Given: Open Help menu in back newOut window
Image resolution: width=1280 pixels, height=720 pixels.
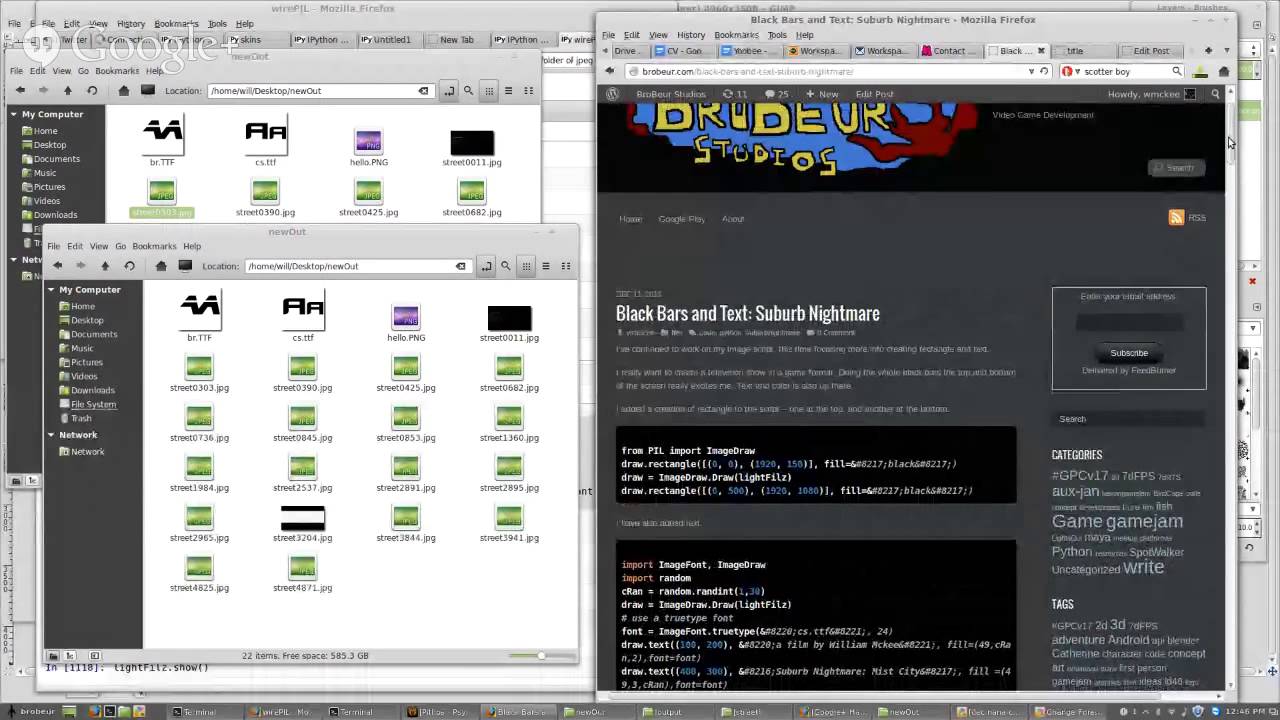Looking at the screenshot, I should 155,71.
